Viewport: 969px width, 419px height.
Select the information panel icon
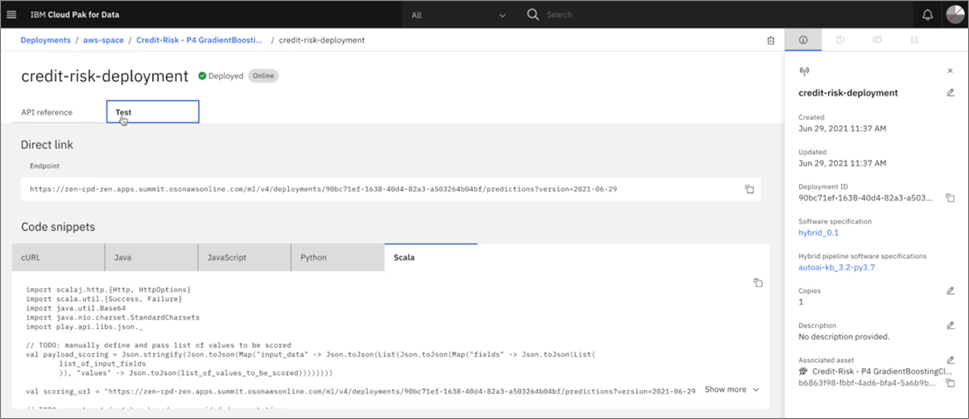pos(803,40)
